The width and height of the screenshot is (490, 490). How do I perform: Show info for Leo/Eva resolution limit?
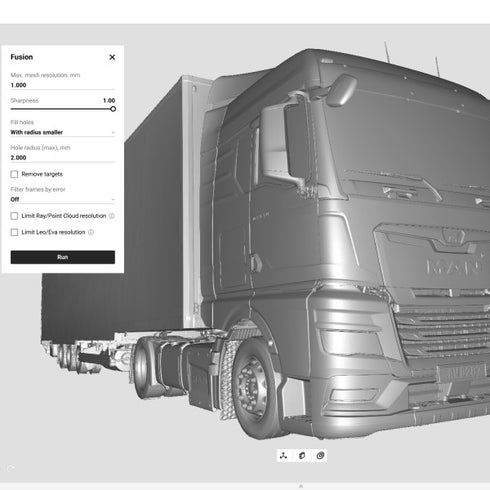[x=91, y=232]
